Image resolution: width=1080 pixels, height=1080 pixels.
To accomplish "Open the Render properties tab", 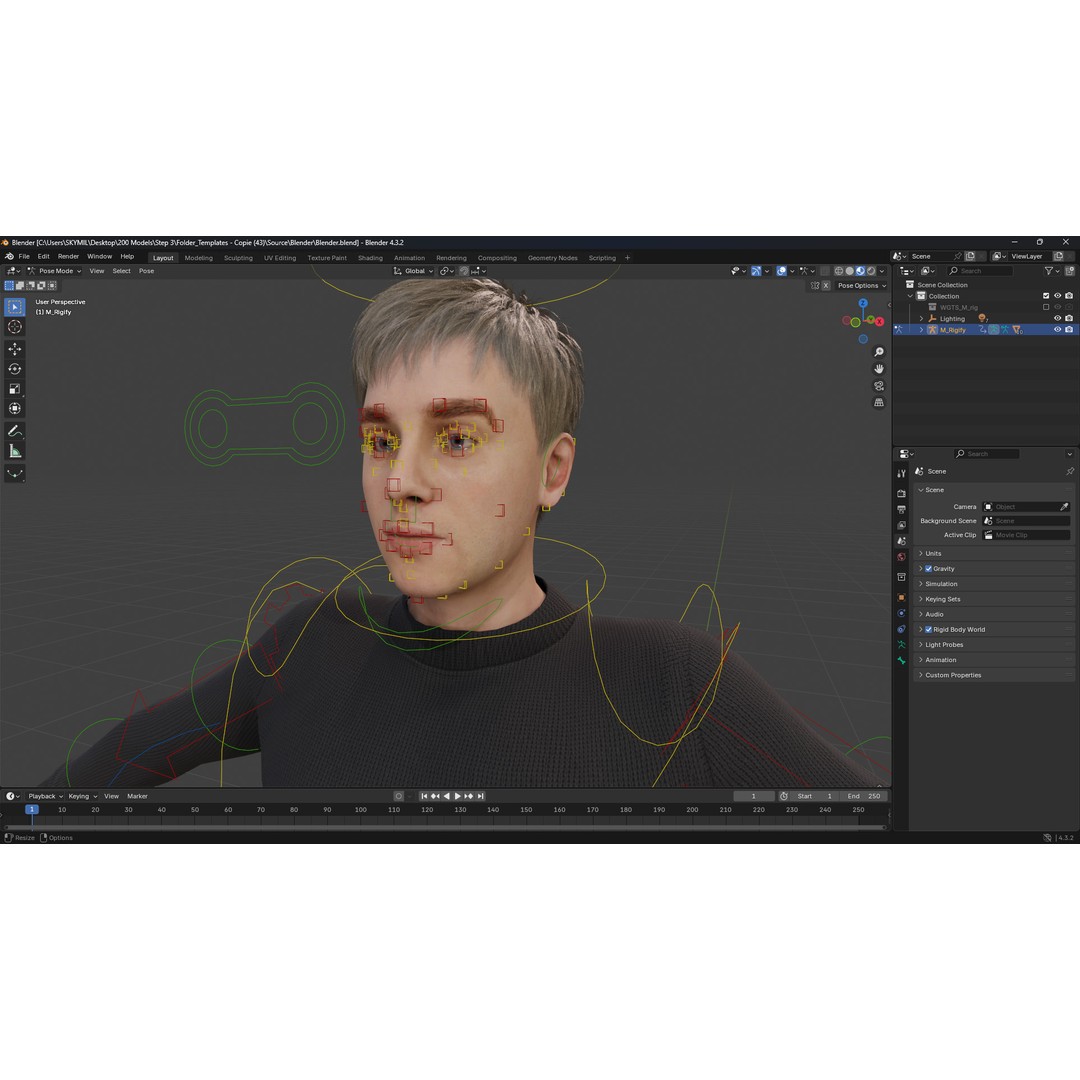I will (x=901, y=493).
